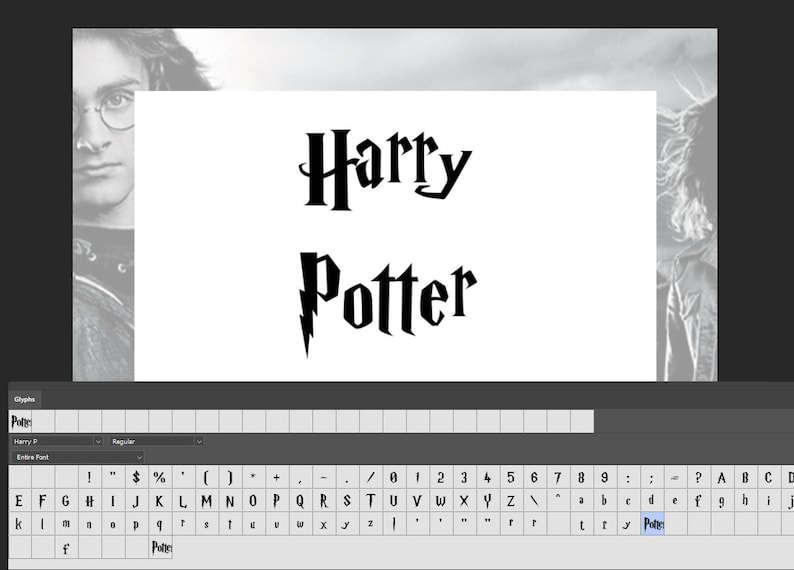The image size is (794, 570).
Task: Select the zero digit glyph
Action: tap(393, 477)
